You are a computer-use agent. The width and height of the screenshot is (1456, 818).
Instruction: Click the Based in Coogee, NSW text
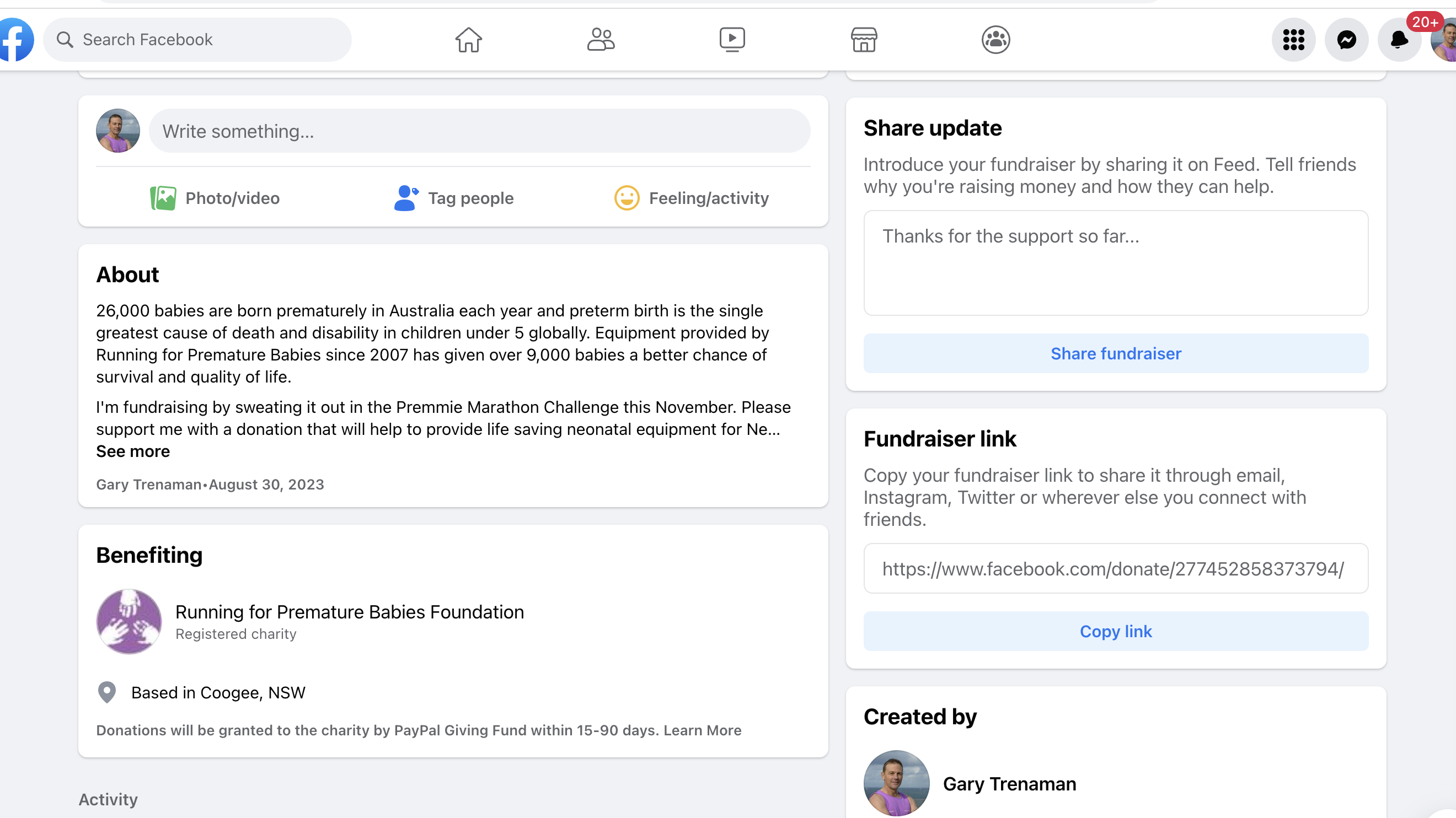pyautogui.click(x=218, y=693)
